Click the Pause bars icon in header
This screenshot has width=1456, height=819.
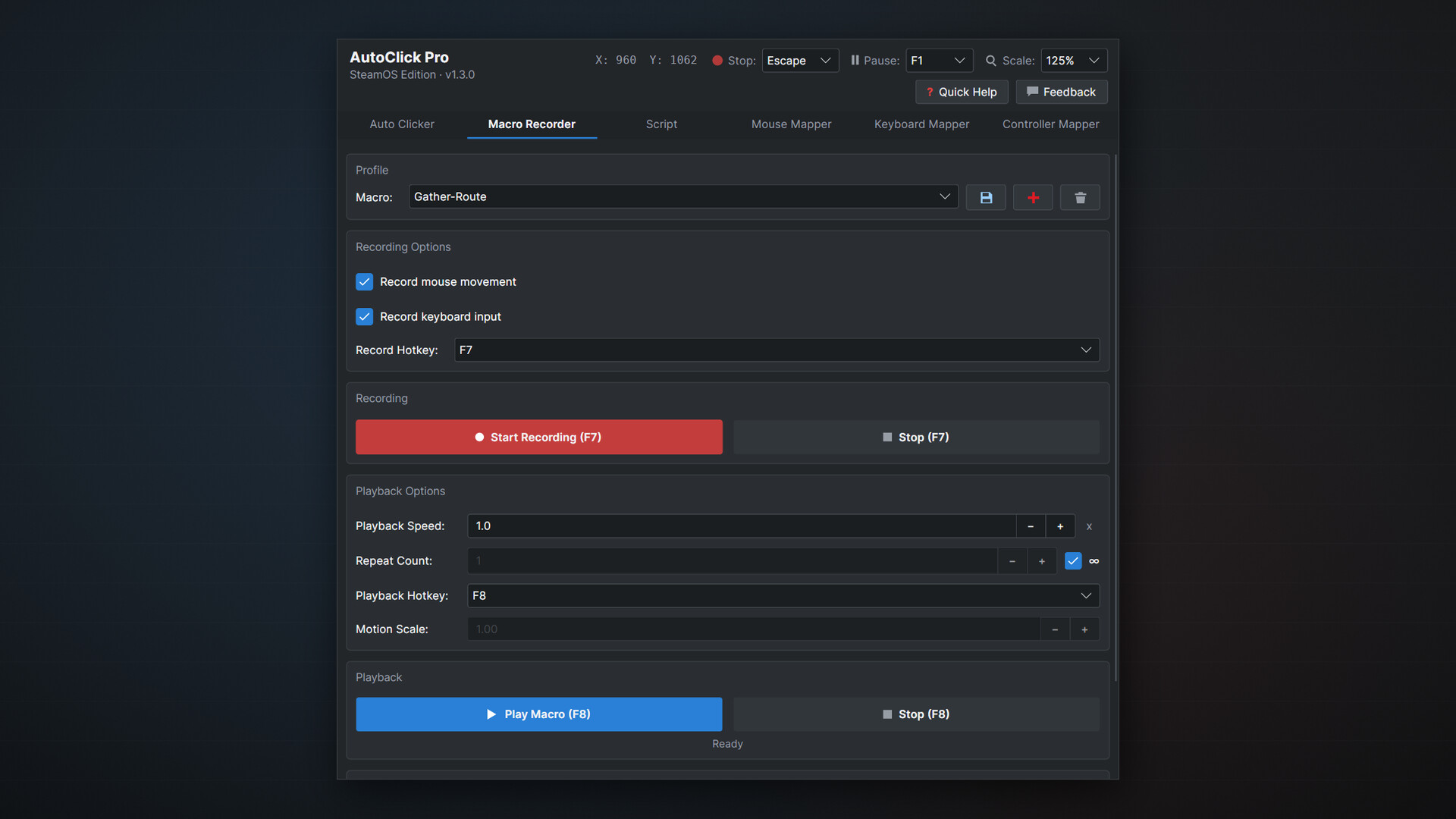(x=855, y=60)
